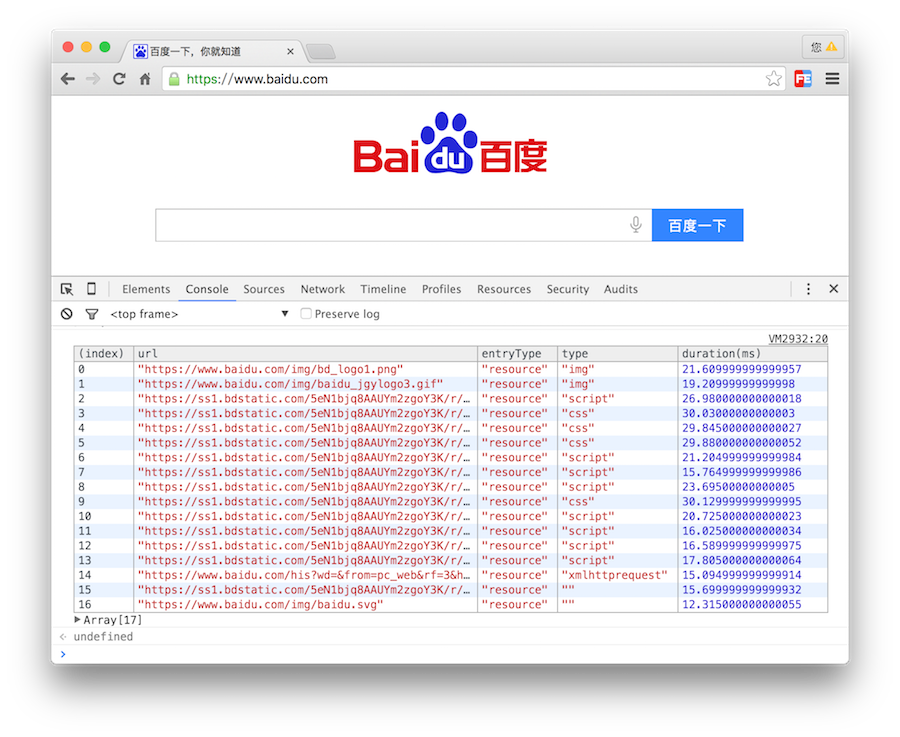Sort by the type column header
Image resolution: width=900 pixels, height=737 pixels.
coord(618,354)
